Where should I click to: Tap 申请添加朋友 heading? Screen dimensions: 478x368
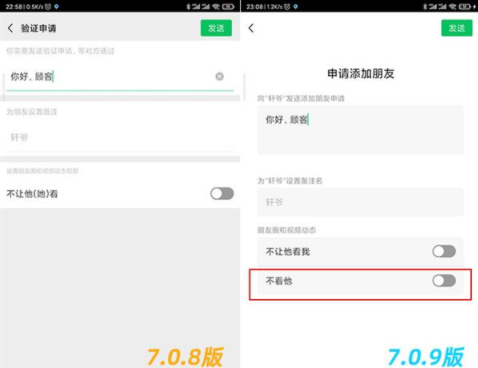pyautogui.click(x=361, y=74)
